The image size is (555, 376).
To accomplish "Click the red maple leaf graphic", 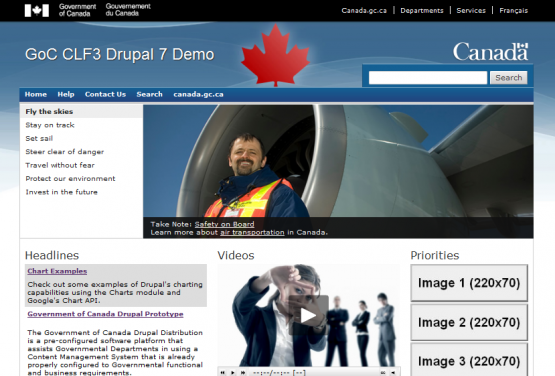I will [x=275, y=55].
